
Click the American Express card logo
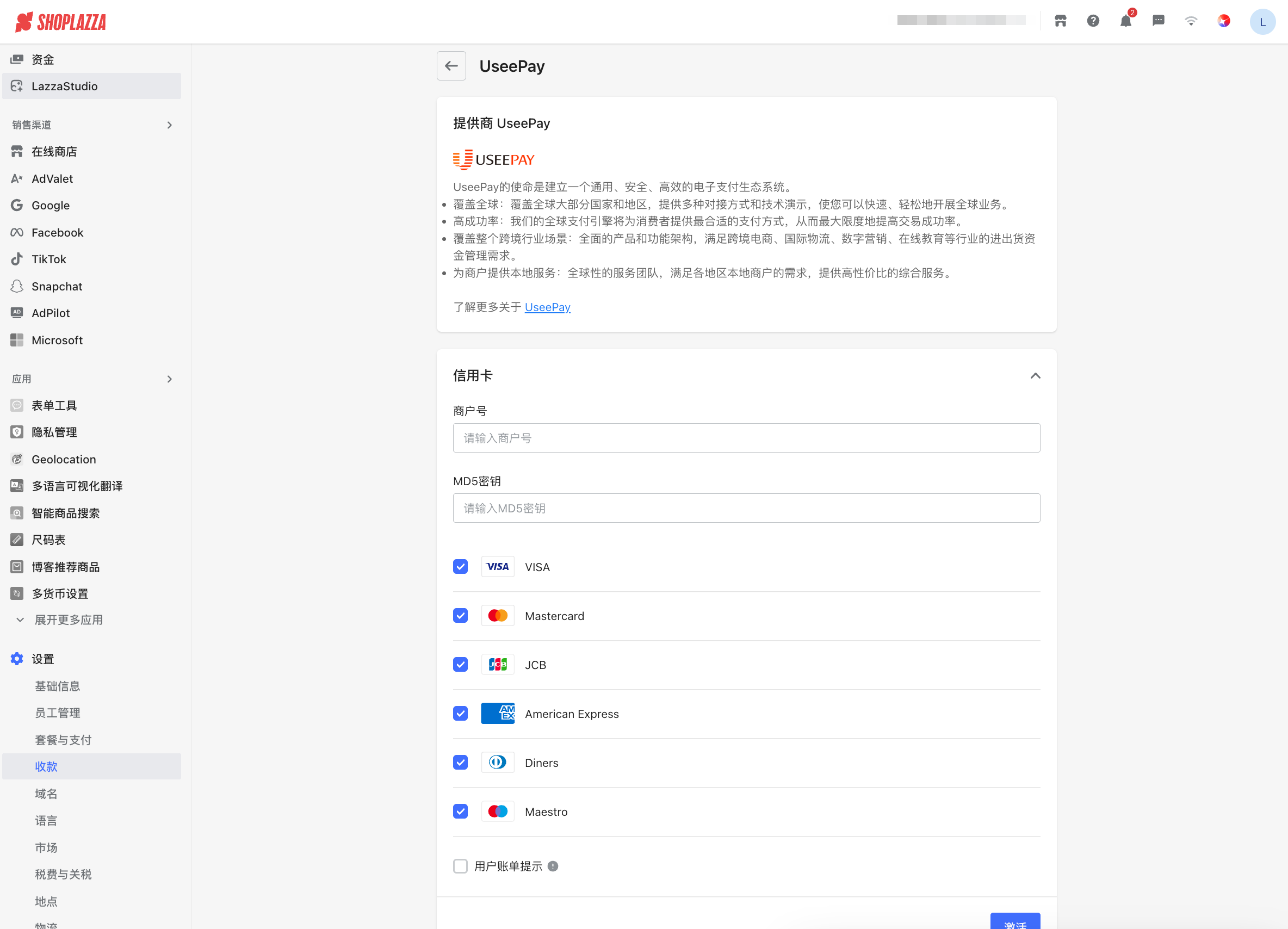[x=498, y=713]
